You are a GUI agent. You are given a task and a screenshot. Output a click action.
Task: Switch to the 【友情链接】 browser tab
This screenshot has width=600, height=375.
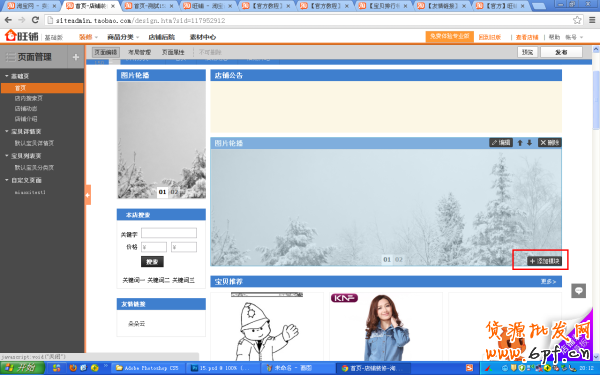click(x=442, y=6)
